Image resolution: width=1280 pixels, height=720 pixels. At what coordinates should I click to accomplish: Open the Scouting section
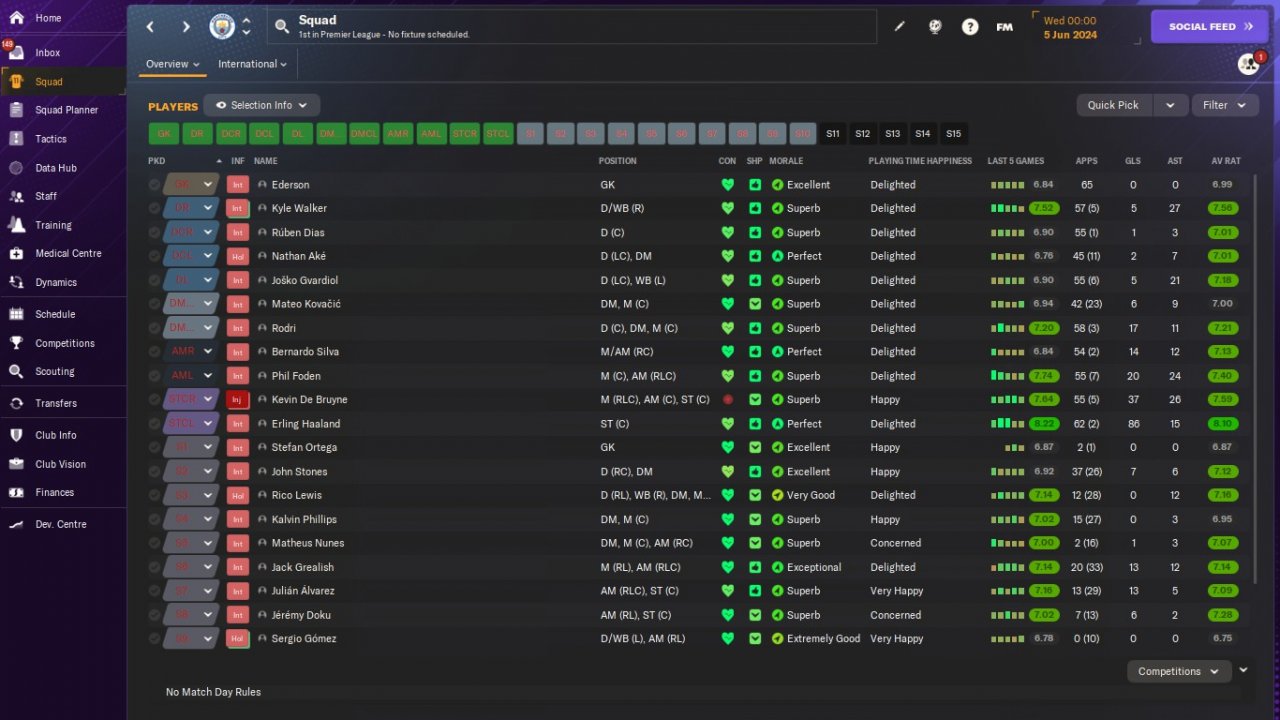[x=55, y=371]
